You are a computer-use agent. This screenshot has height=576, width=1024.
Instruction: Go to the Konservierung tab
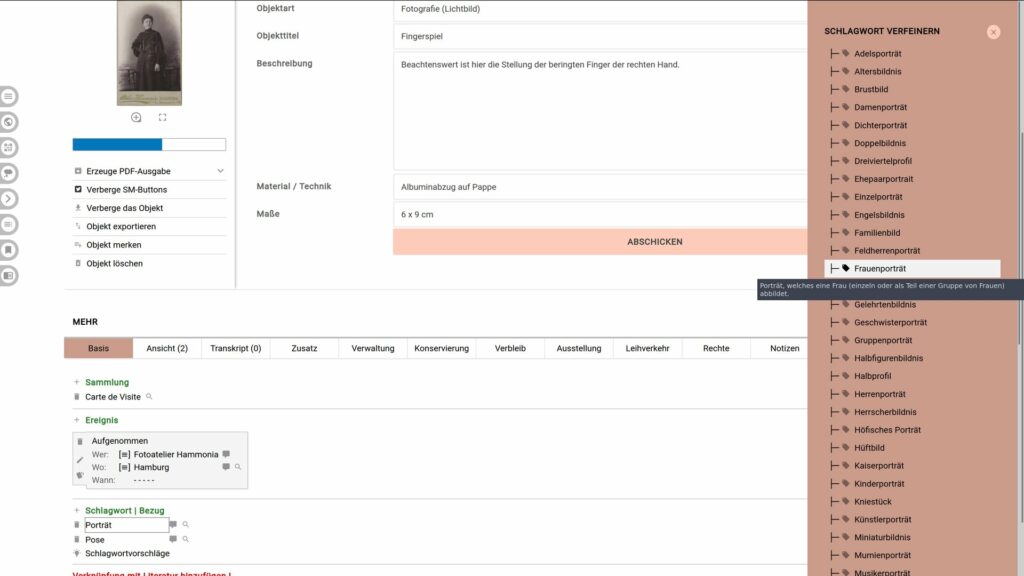(x=441, y=348)
